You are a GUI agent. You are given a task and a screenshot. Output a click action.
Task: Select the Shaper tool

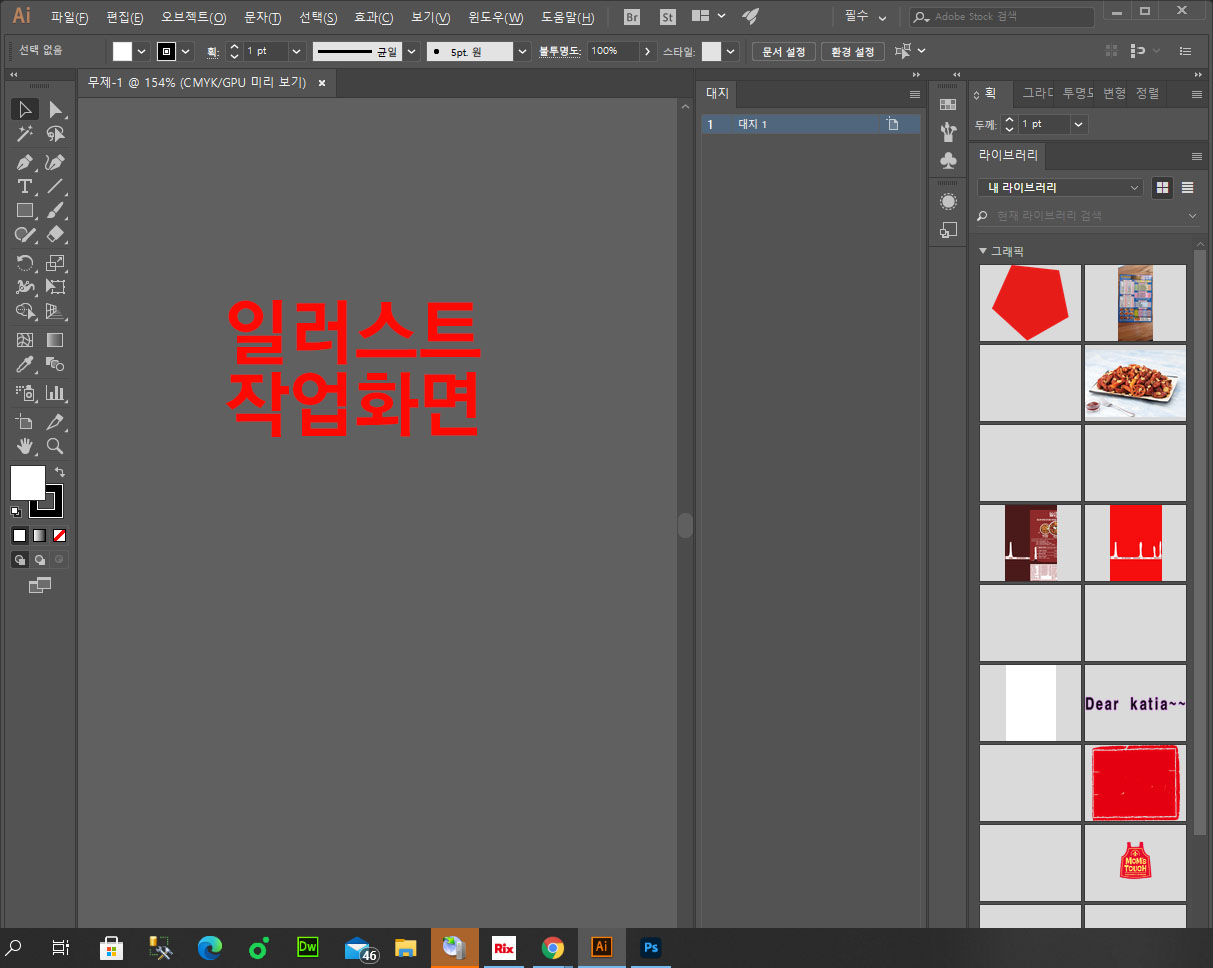point(25,234)
